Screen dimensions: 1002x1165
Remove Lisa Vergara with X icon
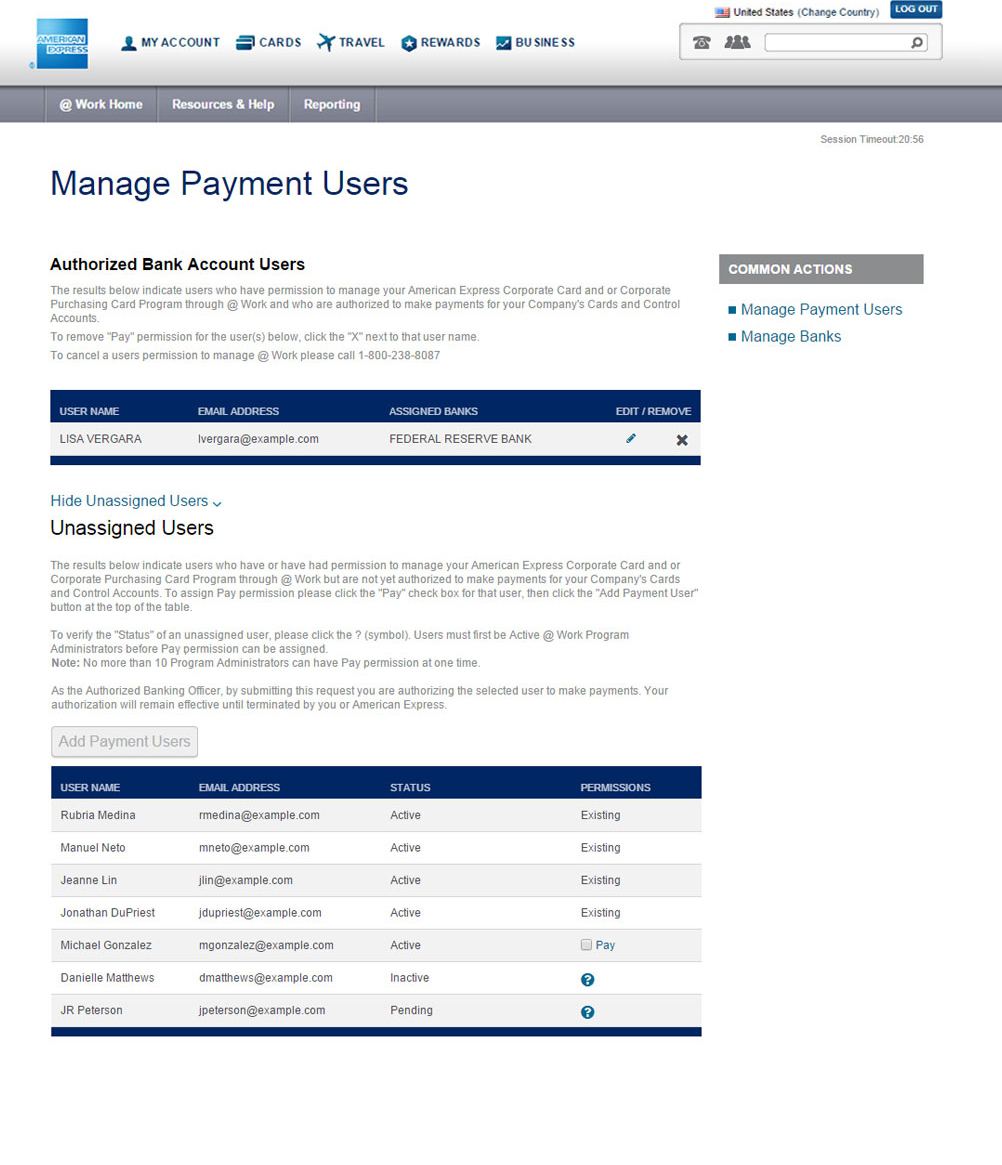click(682, 440)
